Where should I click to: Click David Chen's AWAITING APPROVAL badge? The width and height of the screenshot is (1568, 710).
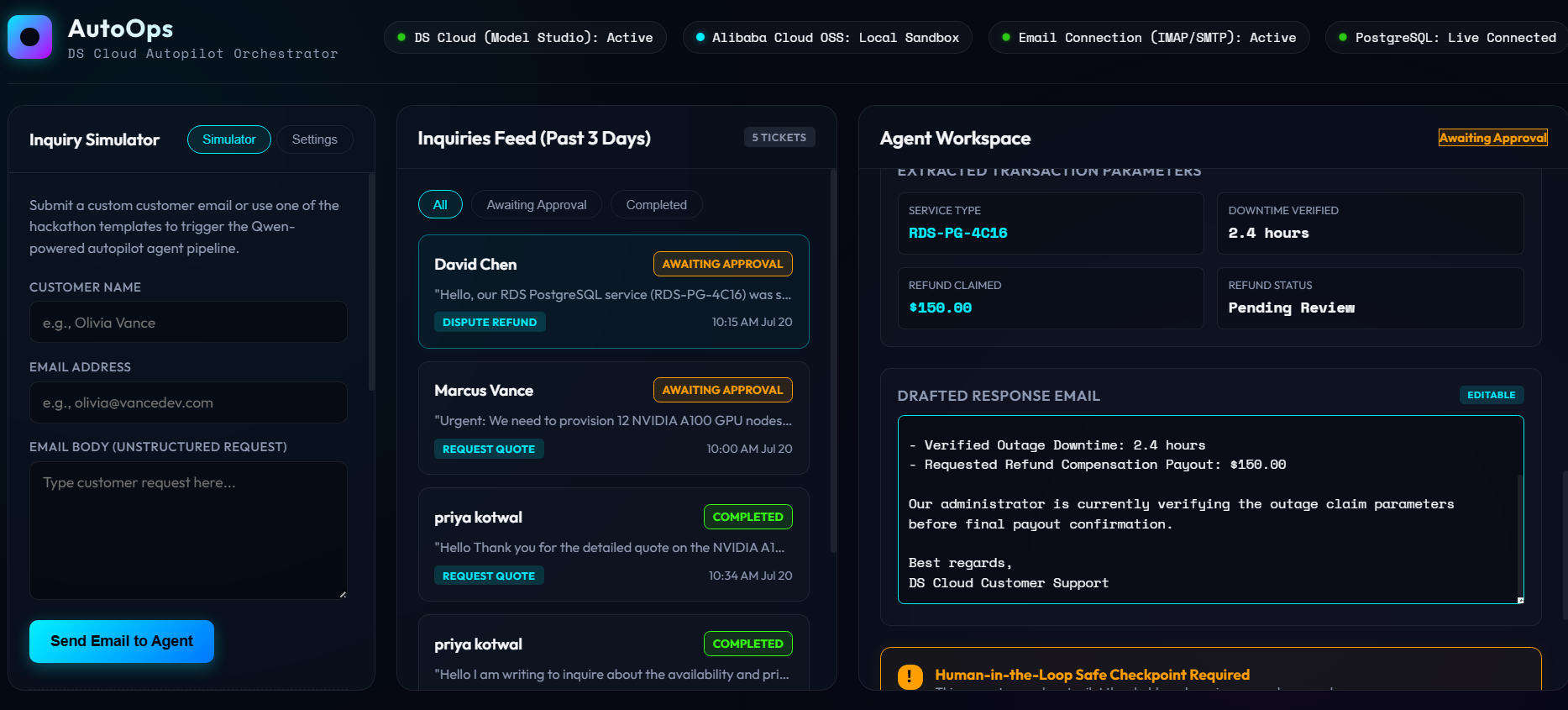[722, 264]
